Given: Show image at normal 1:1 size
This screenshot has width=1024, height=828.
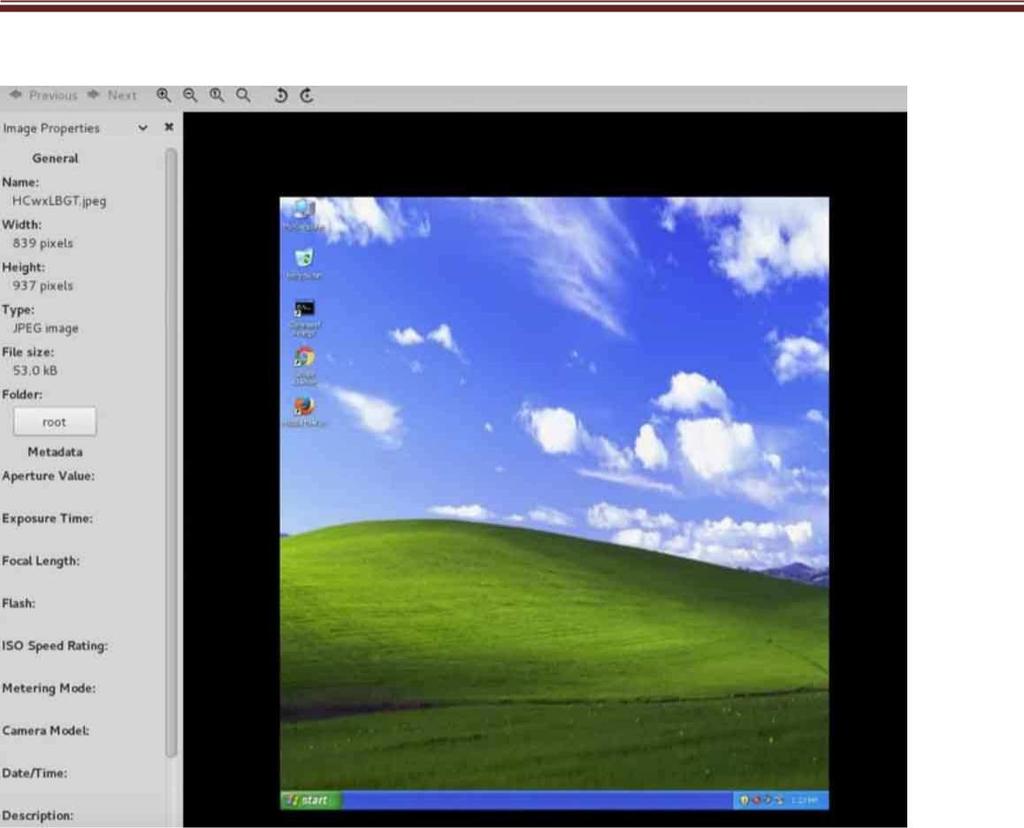Looking at the screenshot, I should click(217, 95).
